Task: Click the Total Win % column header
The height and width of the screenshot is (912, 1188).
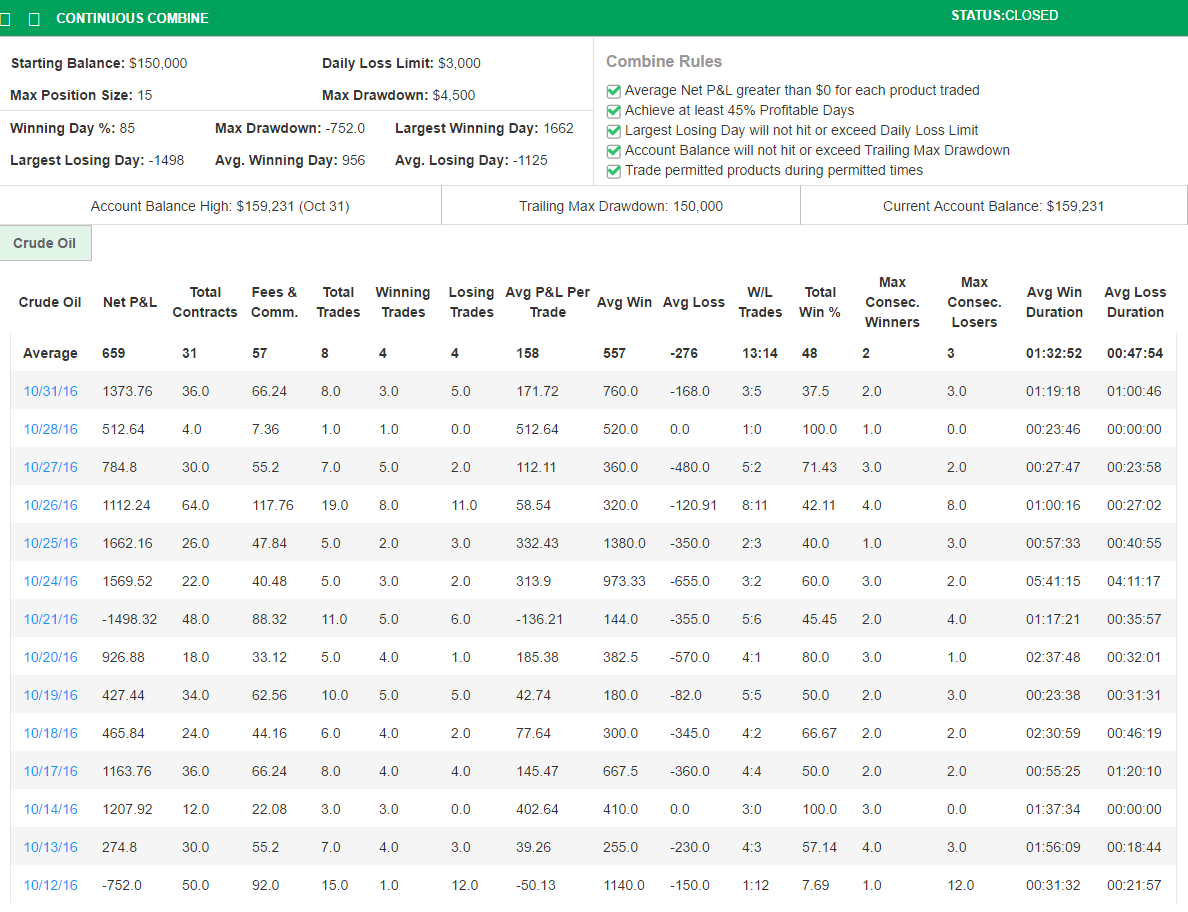Action: (x=820, y=302)
